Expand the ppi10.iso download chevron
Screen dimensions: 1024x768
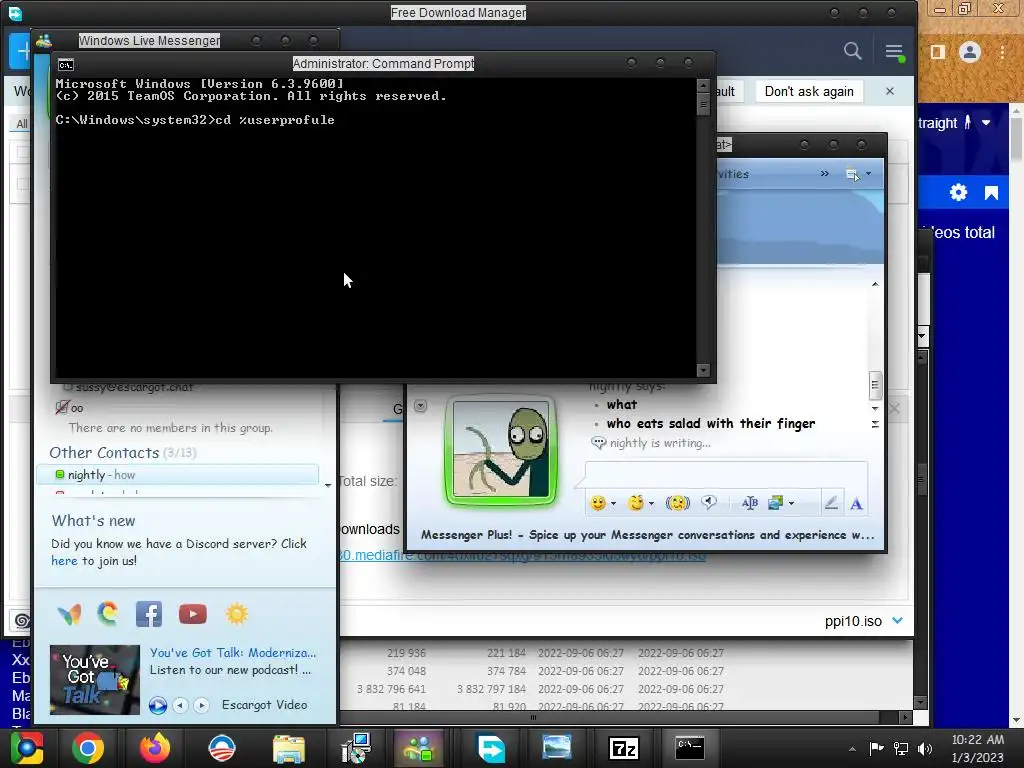pos(897,620)
